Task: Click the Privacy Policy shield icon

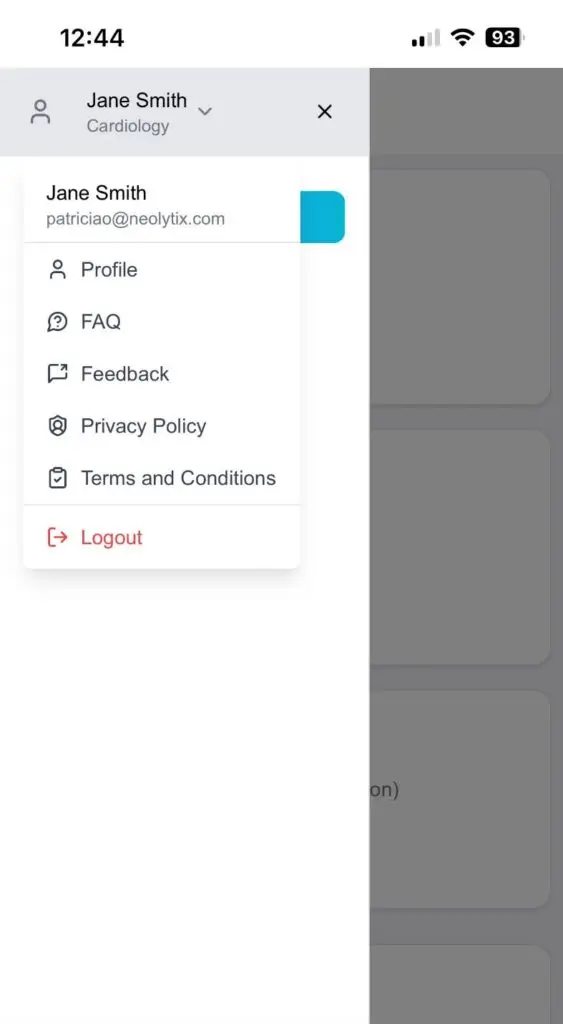Action: (58, 426)
